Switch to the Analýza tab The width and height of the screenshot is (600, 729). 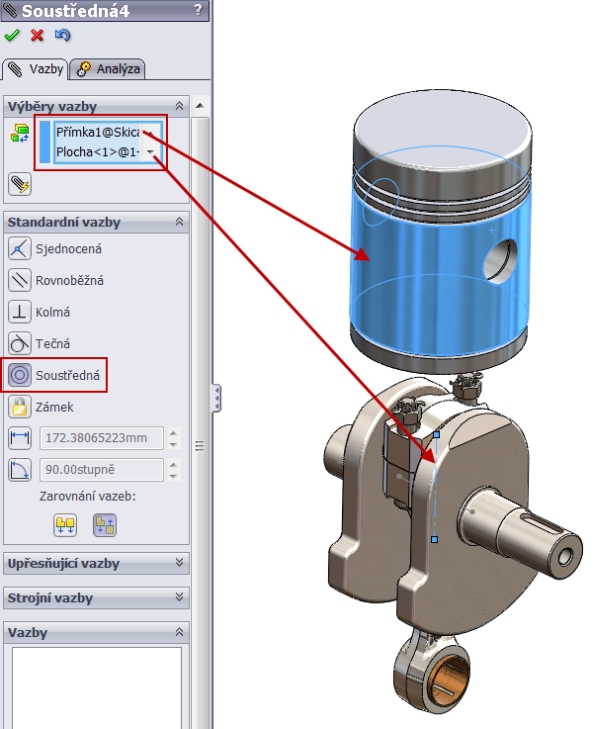tap(108, 69)
